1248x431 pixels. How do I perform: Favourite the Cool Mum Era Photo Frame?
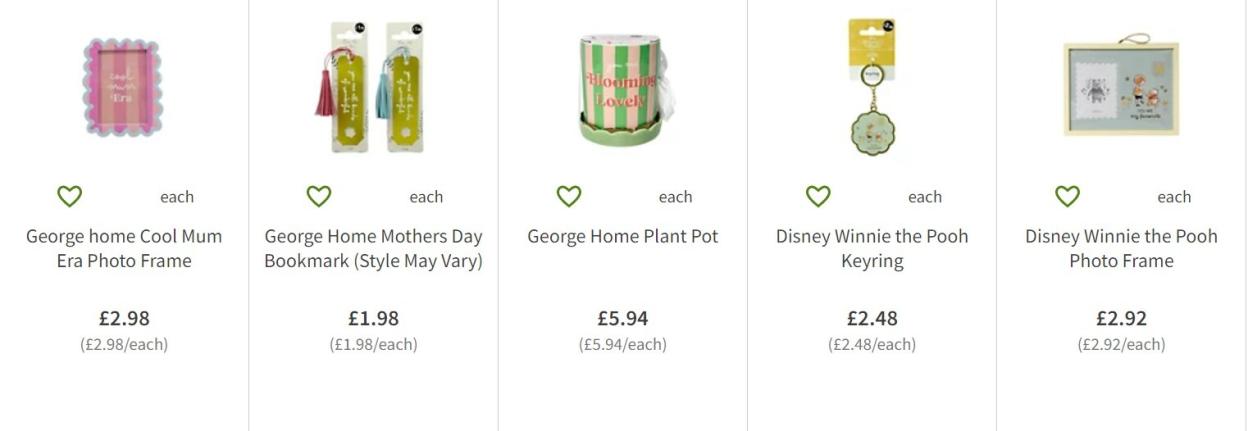pyautogui.click(x=69, y=196)
